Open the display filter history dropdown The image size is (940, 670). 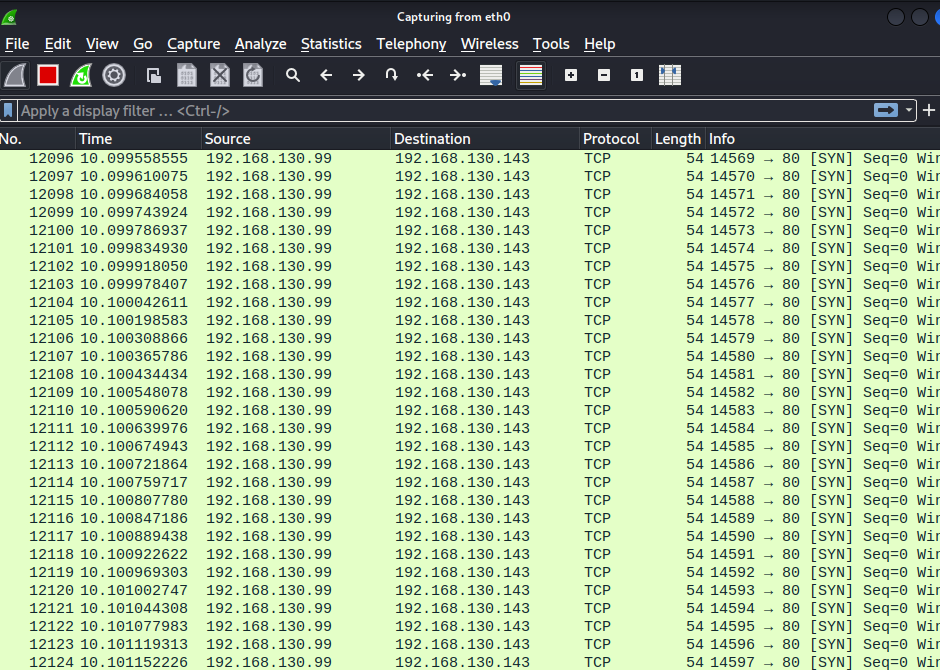pos(909,110)
